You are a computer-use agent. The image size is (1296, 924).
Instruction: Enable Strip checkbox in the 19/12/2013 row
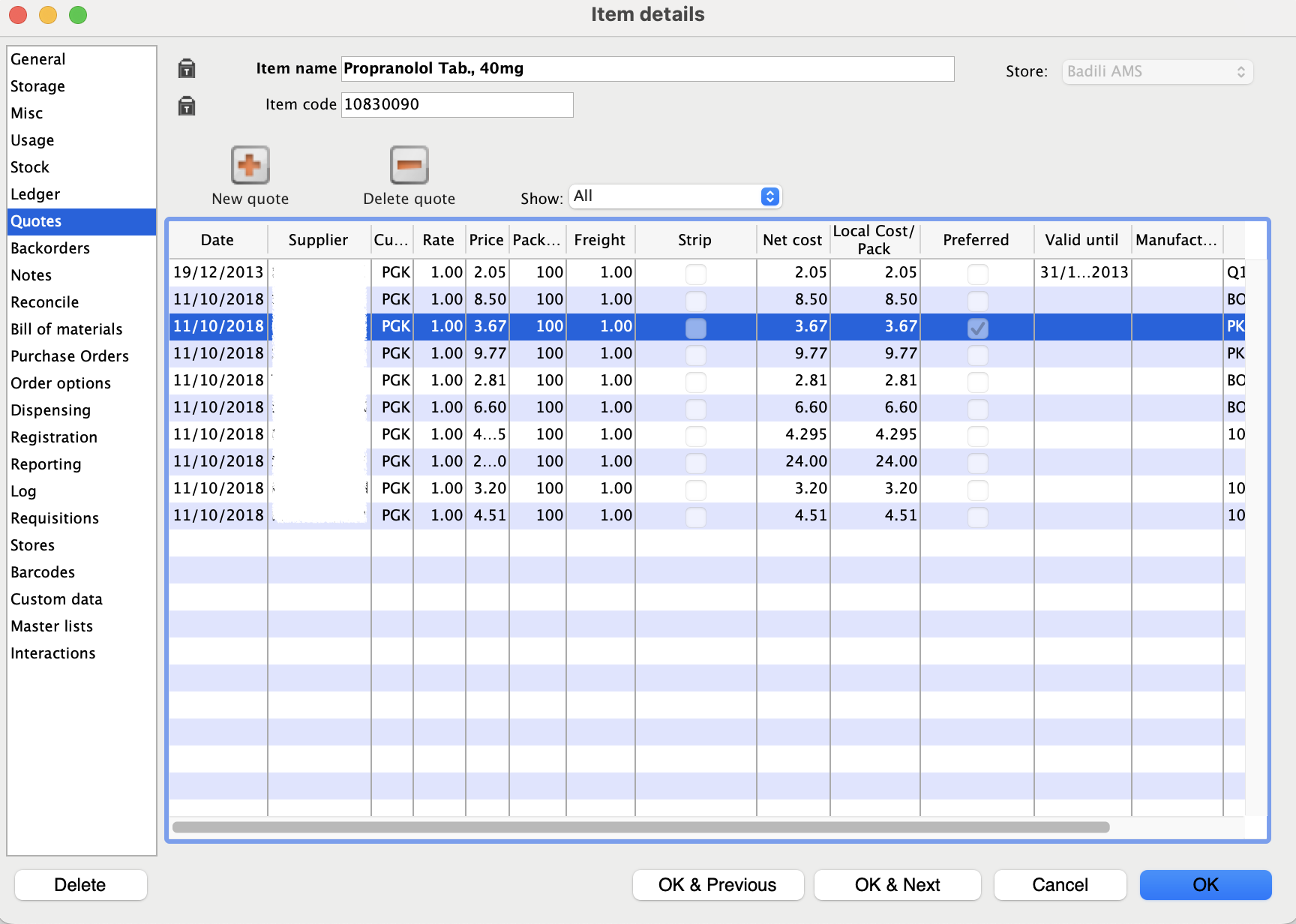(695, 274)
